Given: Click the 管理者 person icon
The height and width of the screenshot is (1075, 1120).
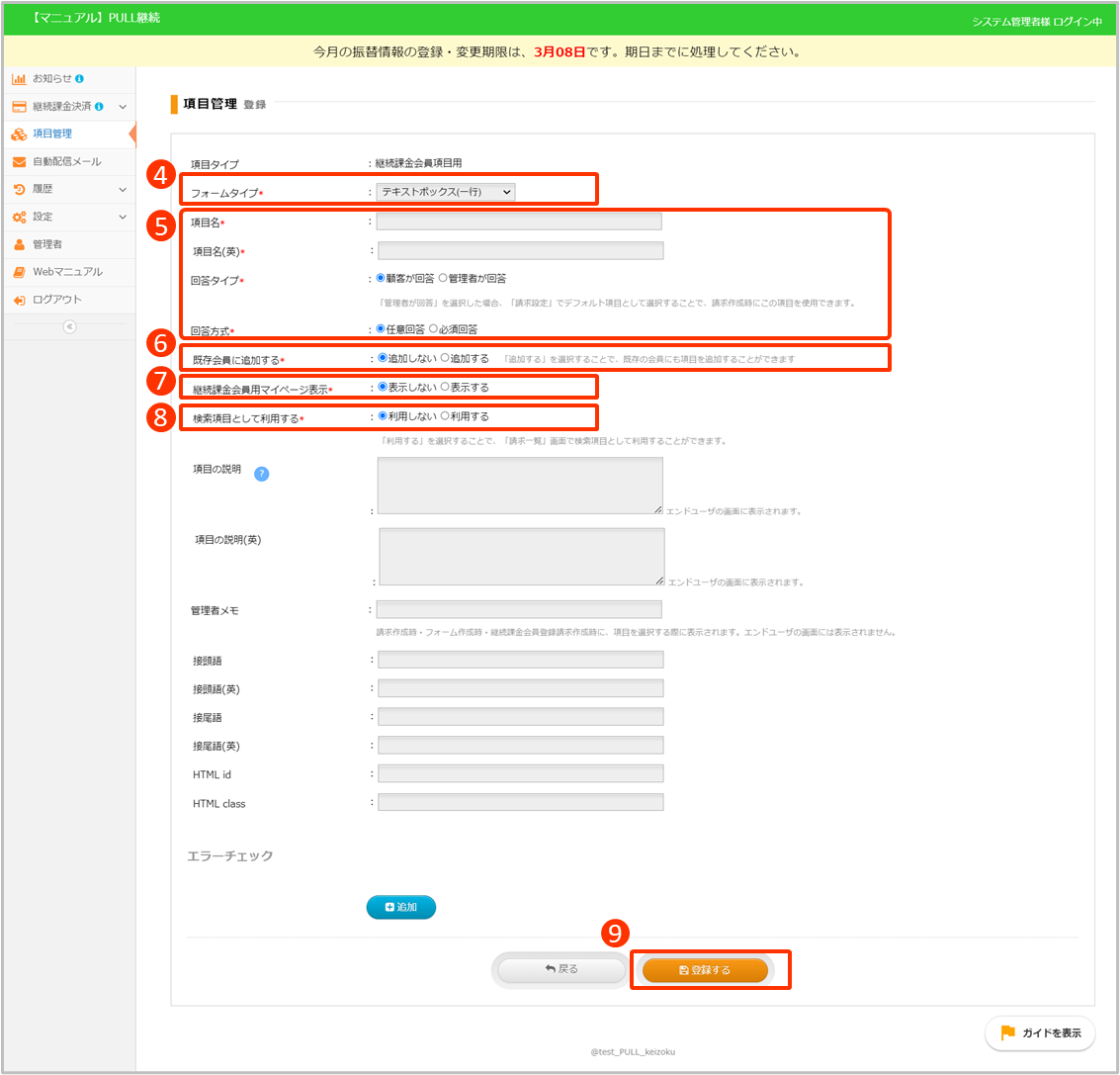Looking at the screenshot, I should 19,244.
